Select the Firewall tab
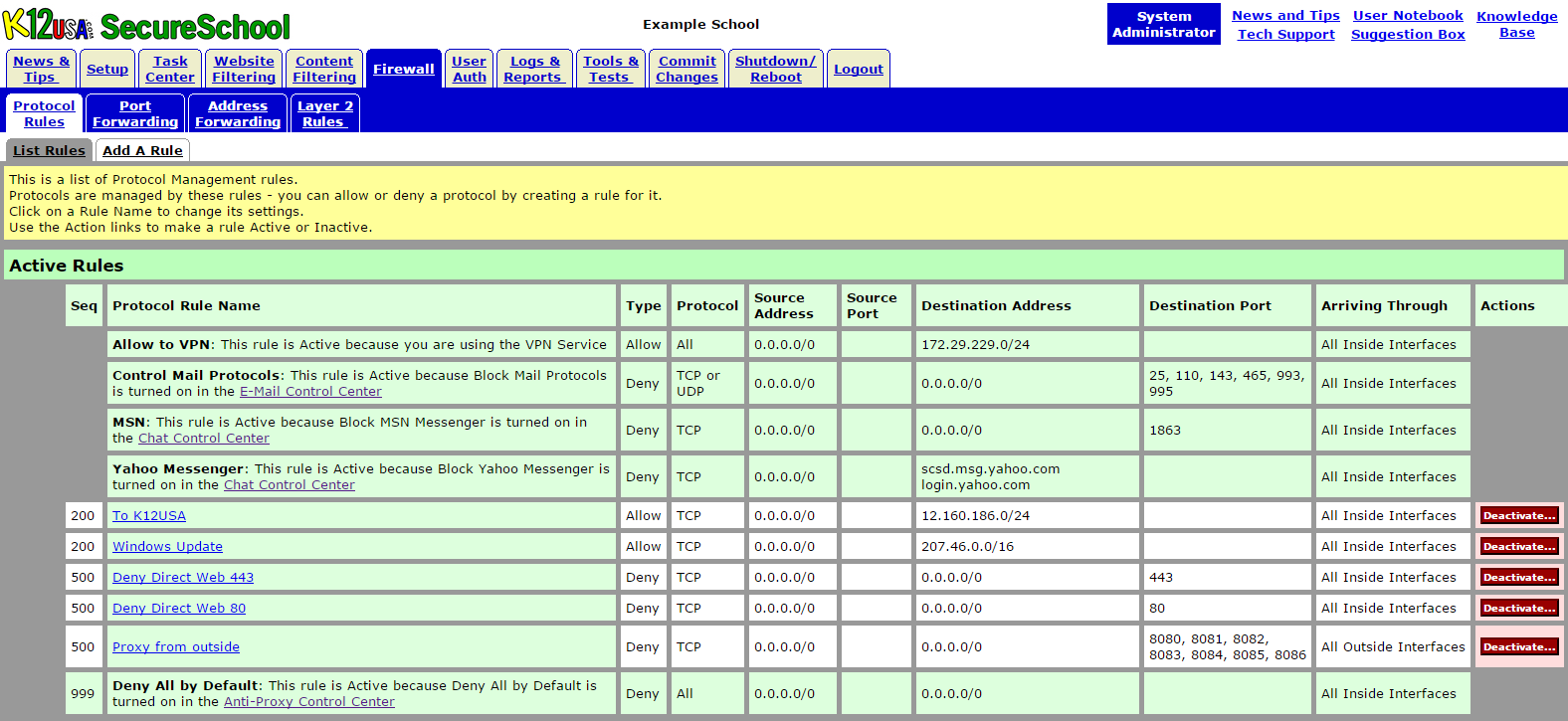Image resolution: width=1568 pixels, height=721 pixels. tap(404, 69)
